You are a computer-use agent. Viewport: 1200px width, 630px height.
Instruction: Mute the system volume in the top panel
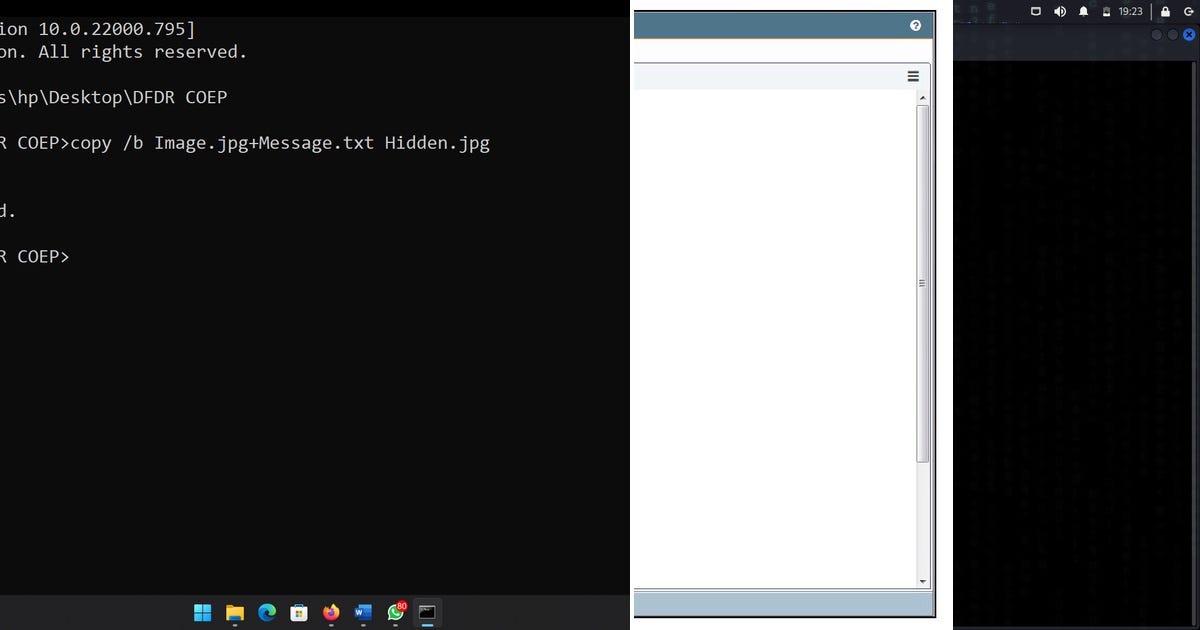[1059, 11]
